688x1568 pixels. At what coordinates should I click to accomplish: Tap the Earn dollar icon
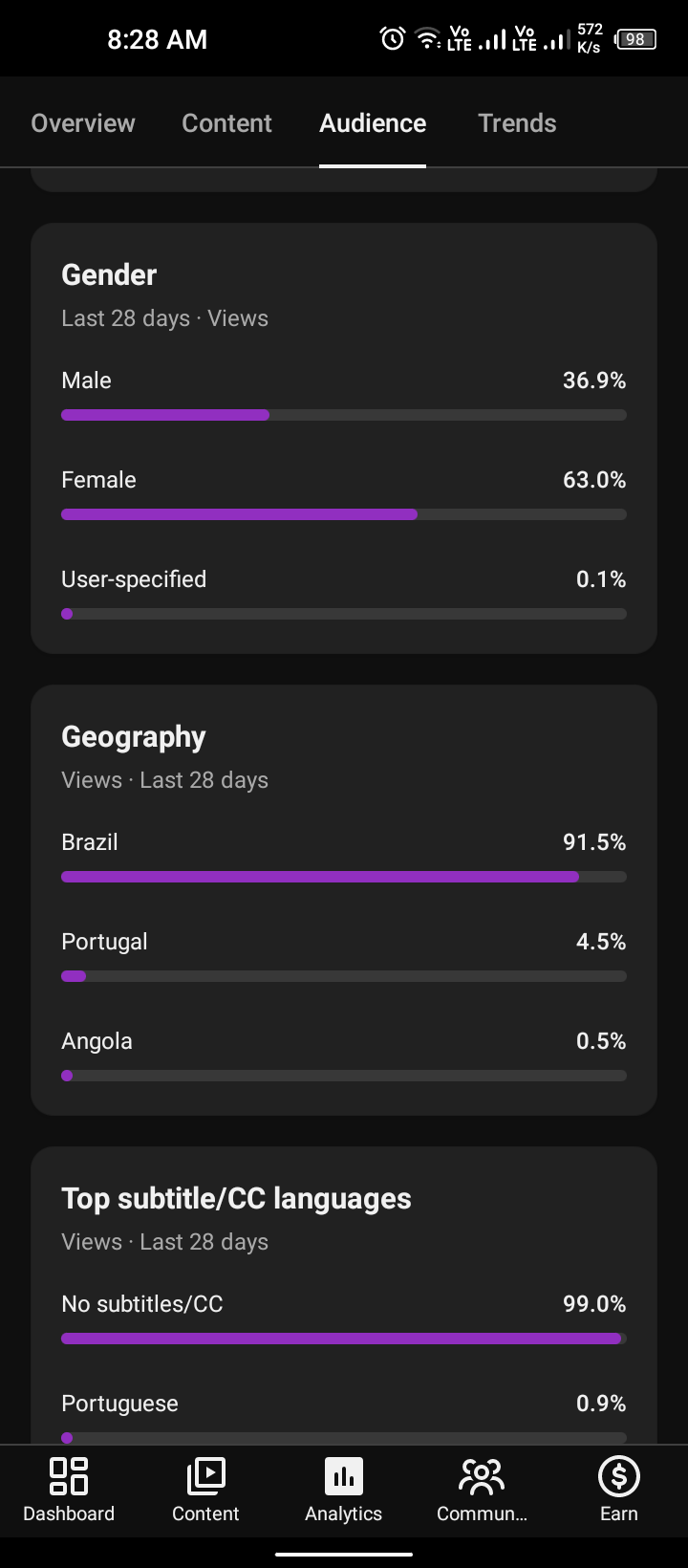pos(618,1476)
